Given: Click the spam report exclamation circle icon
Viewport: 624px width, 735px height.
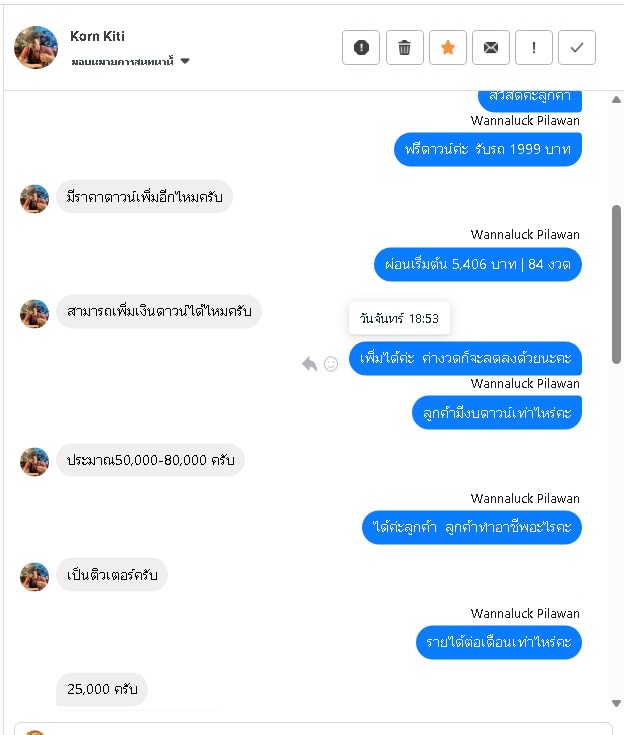Looking at the screenshot, I should click(361, 47).
